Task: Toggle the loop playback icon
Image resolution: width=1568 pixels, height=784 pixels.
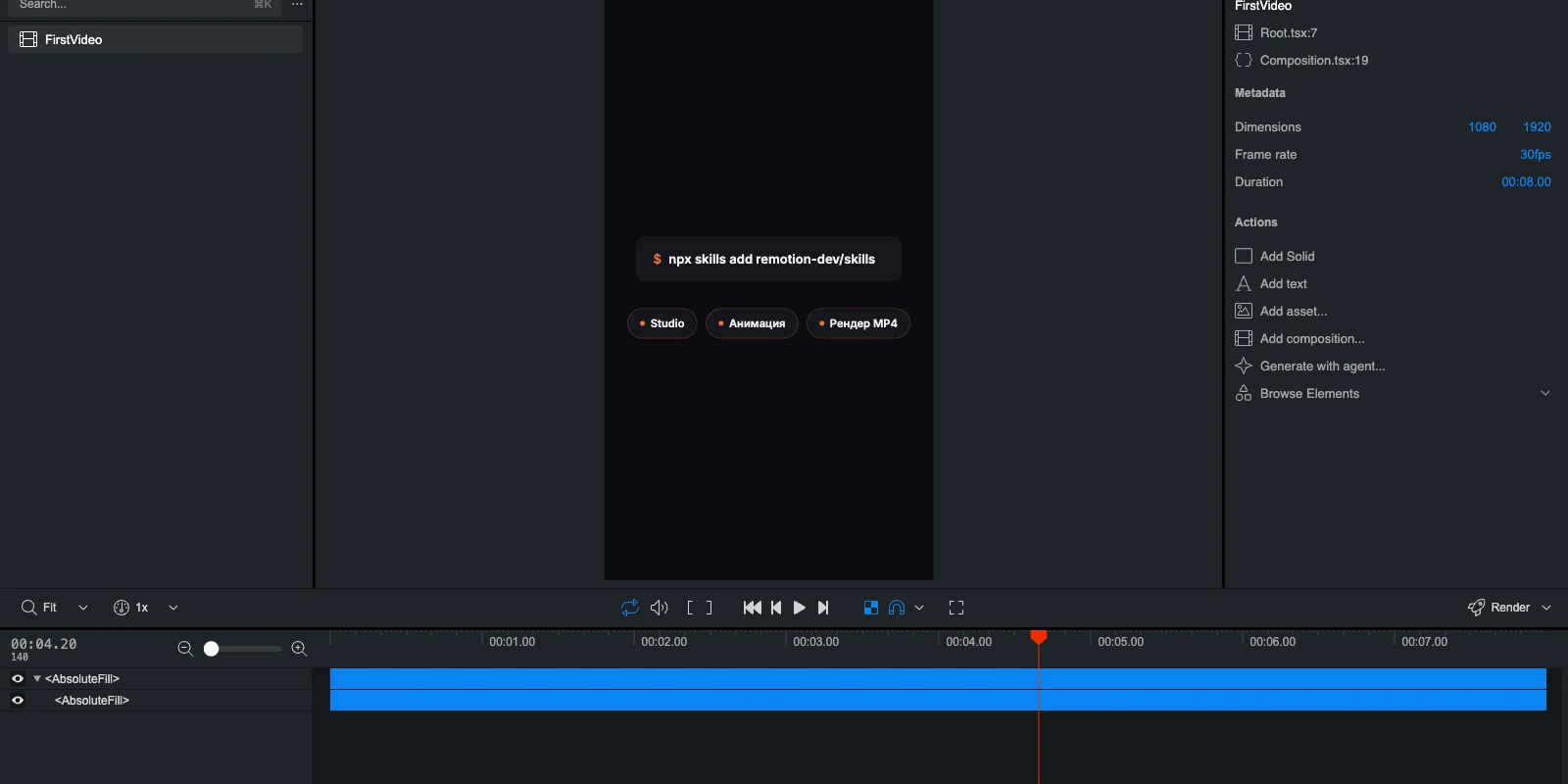Action: pos(630,608)
